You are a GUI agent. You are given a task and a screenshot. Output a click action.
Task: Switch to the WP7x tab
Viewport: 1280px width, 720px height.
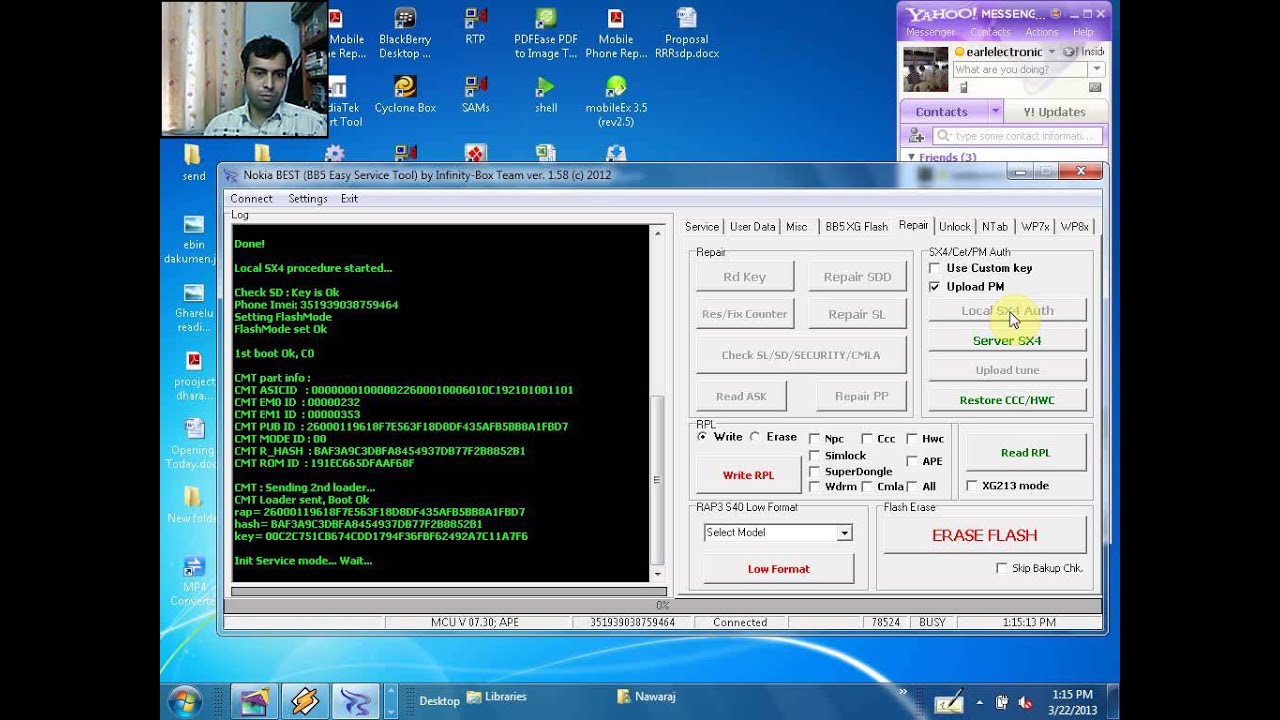pos(1035,227)
